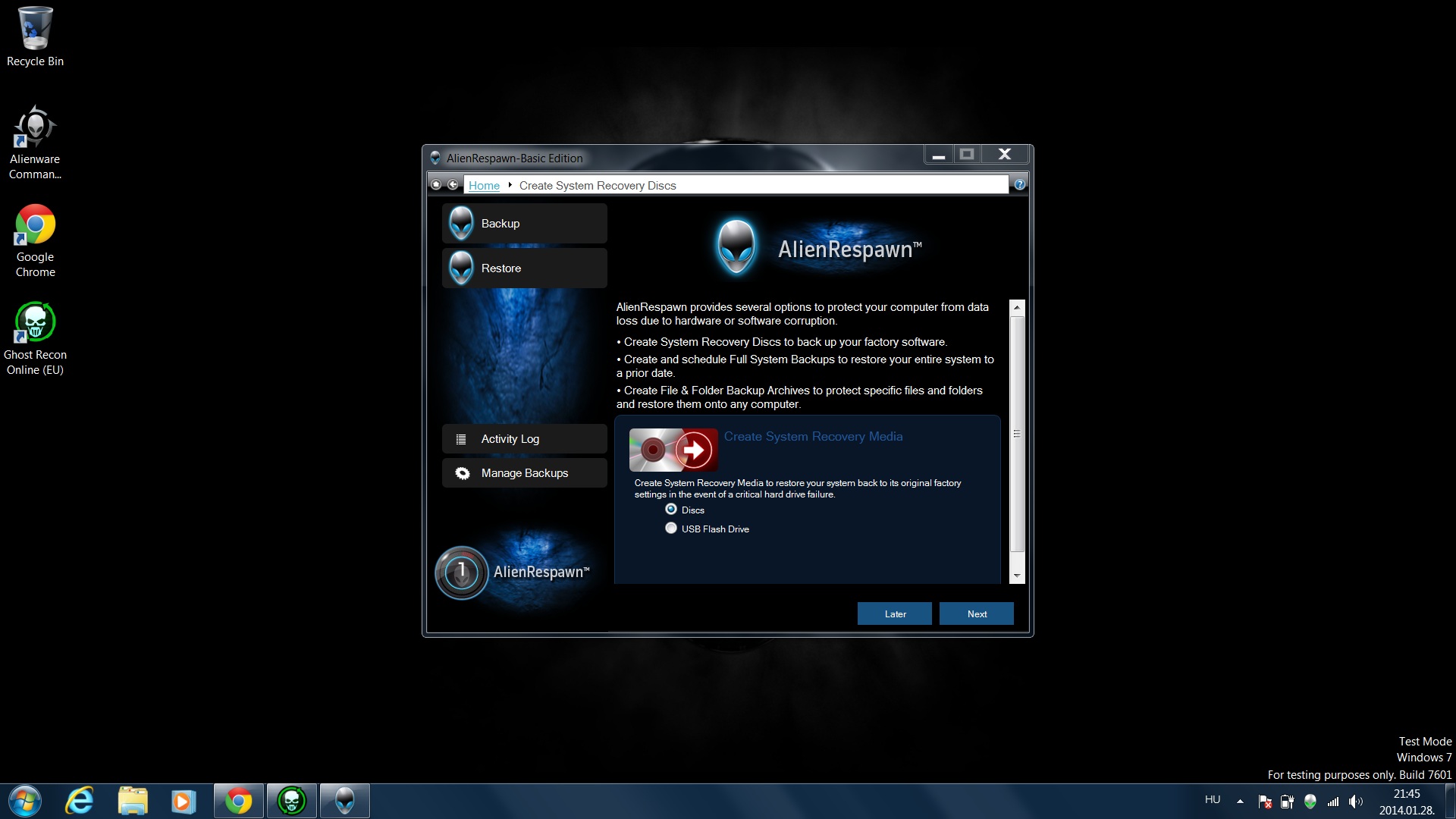This screenshot has width=1456, height=819.
Task: Click the Google Chrome desktop shortcut
Action: tap(35, 241)
